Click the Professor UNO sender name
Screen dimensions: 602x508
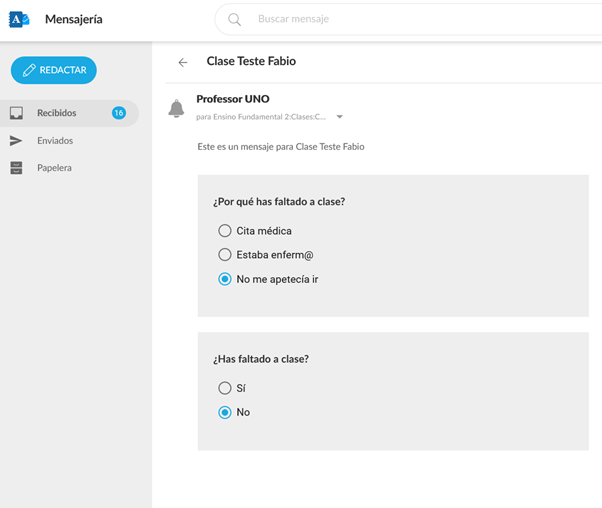coord(233,99)
